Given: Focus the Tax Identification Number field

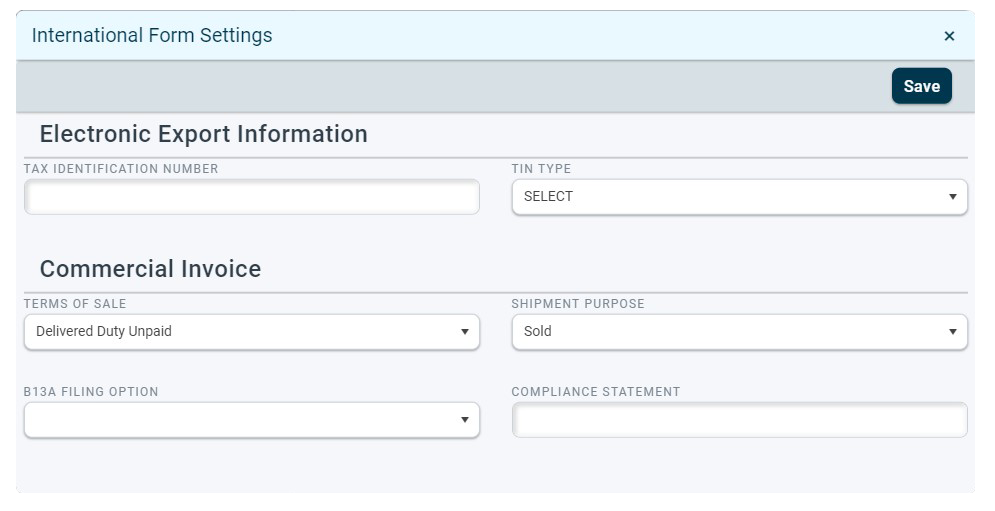Looking at the screenshot, I should point(251,197).
